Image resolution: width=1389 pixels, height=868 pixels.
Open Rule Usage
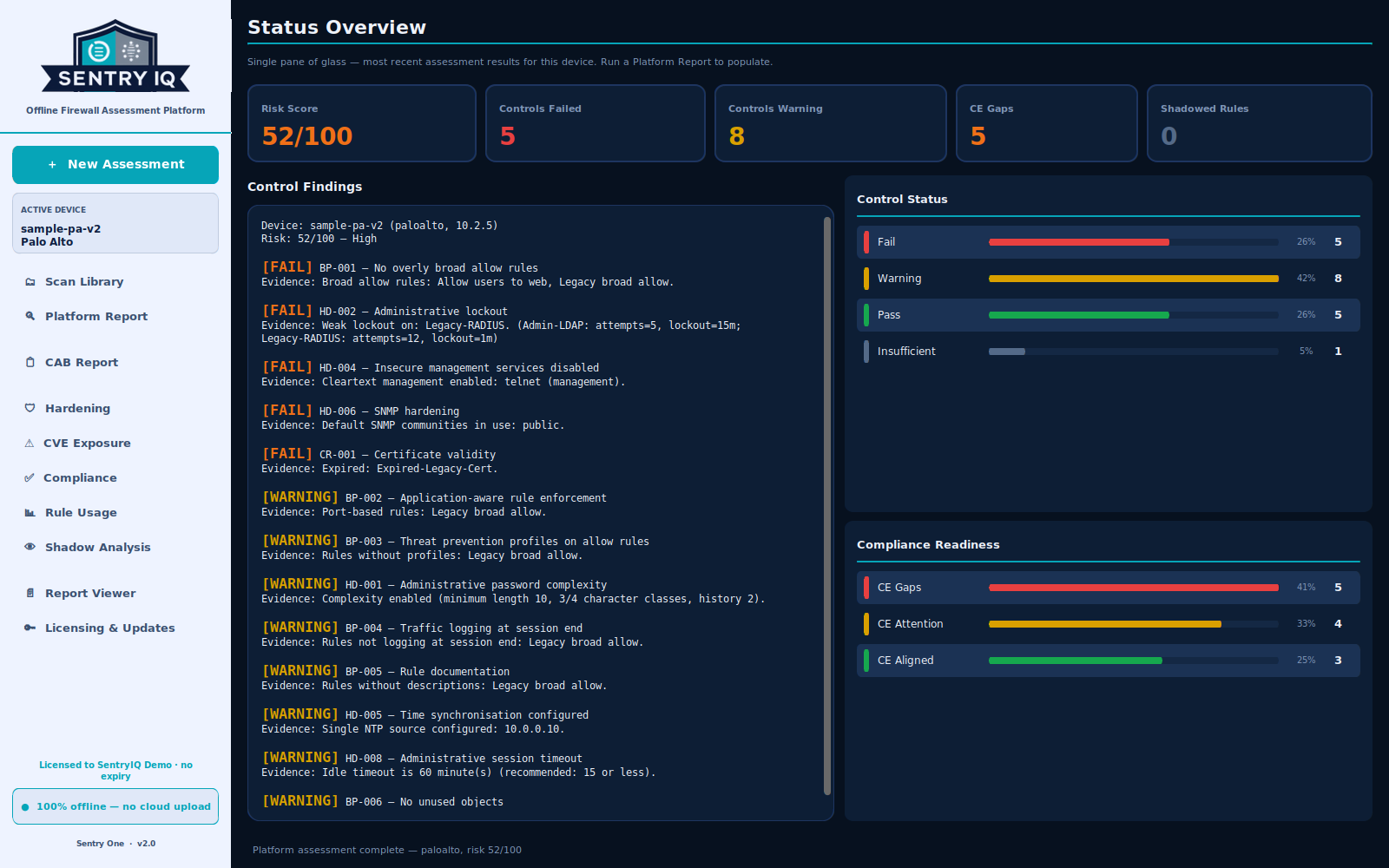click(x=115, y=513)
